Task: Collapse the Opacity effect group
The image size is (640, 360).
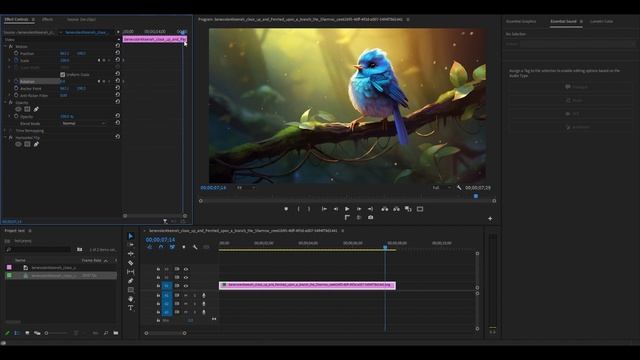Action: (5, 102)
